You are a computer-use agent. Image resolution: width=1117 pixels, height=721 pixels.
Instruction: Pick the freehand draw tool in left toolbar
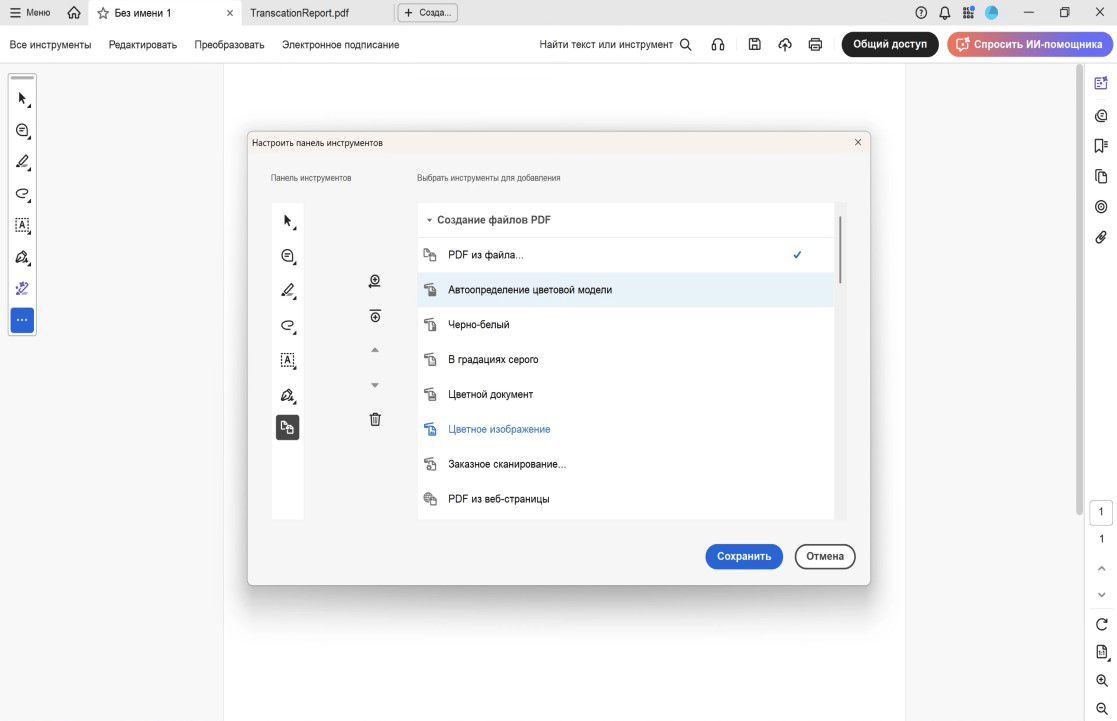click(22, 194)
